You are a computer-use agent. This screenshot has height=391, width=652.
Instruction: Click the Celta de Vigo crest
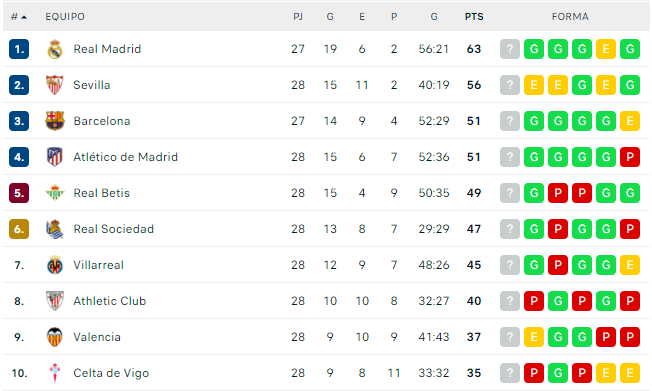tap(54, 373)
